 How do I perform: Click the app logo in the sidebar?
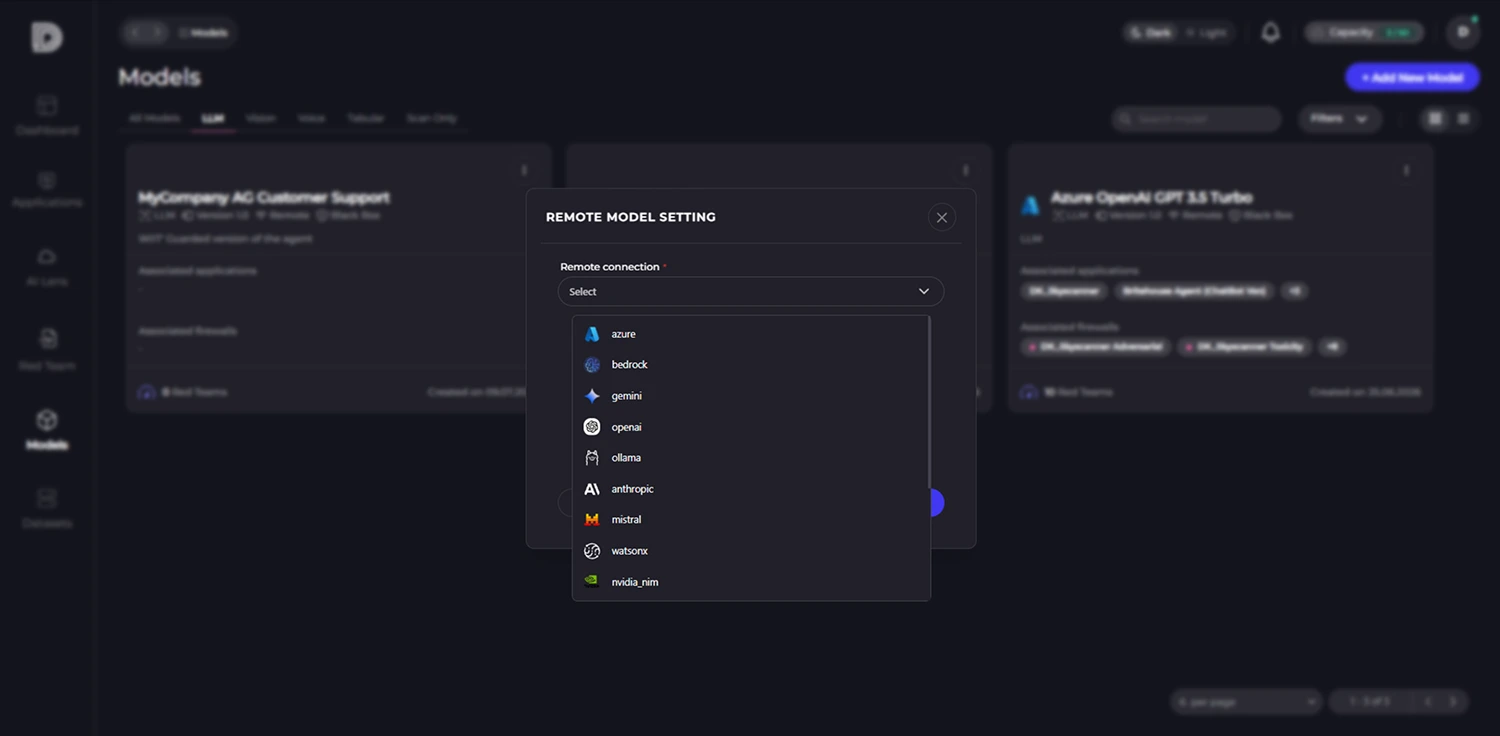pos(47,37)
